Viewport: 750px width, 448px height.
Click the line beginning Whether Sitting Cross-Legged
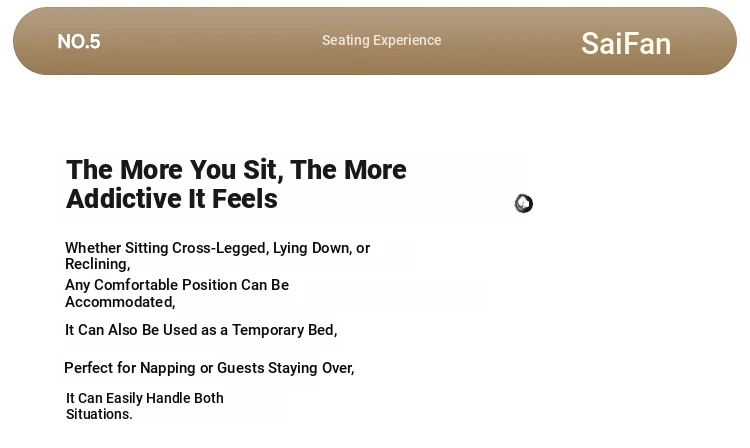tap(217, 248)
